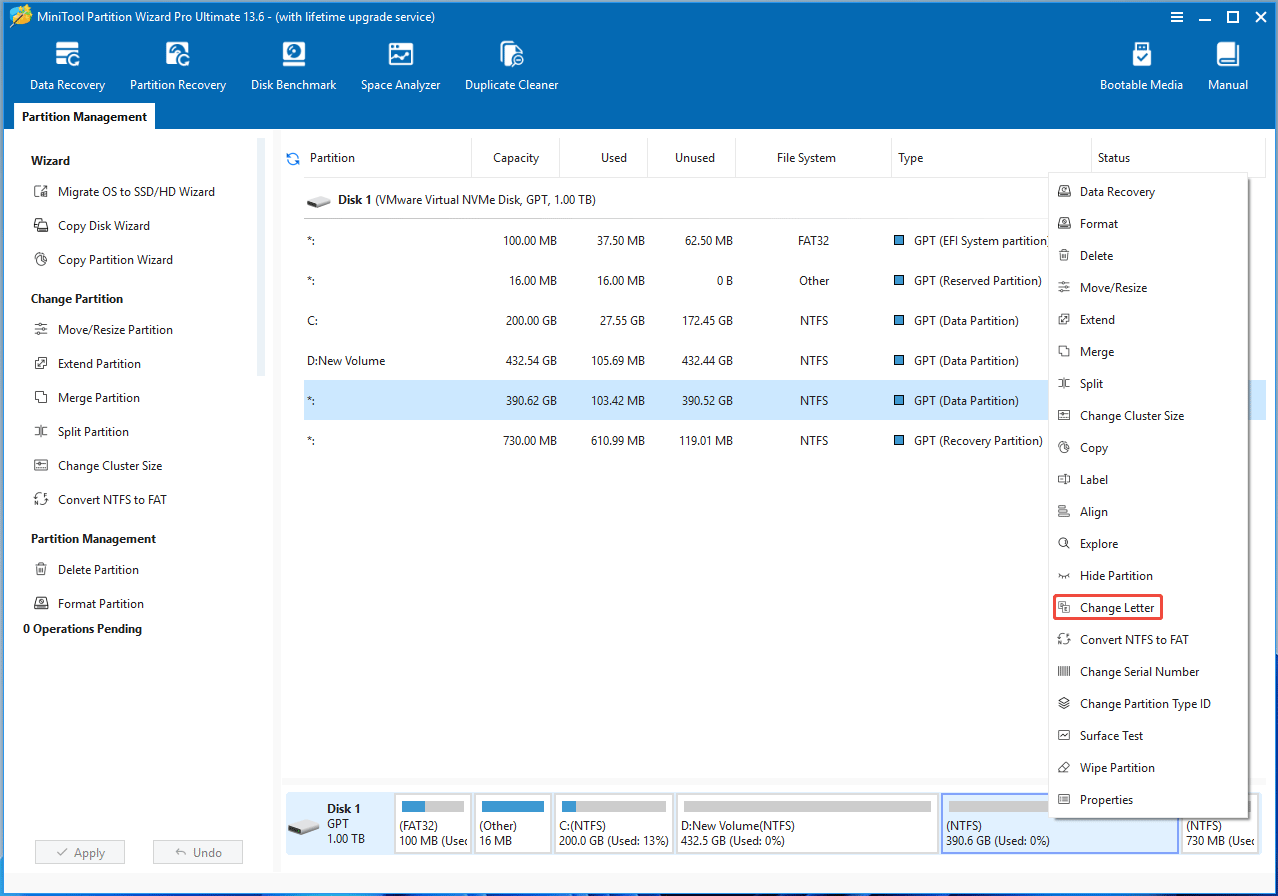This screenshot has width=1278, height=896.
Task: Select Change Serial Number in the context menu
Action: [x=1148, y=672]
